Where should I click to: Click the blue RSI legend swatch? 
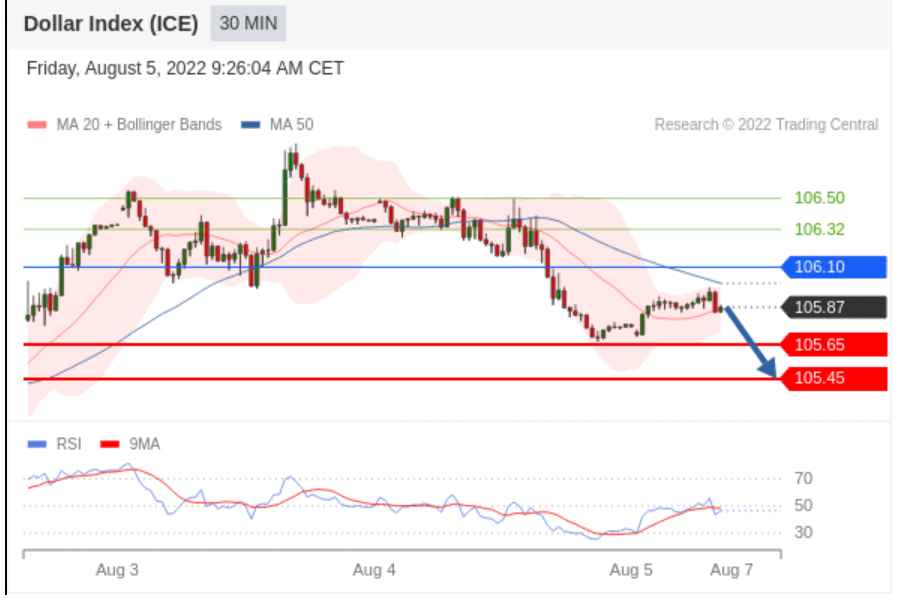click(x=37, y=444)
